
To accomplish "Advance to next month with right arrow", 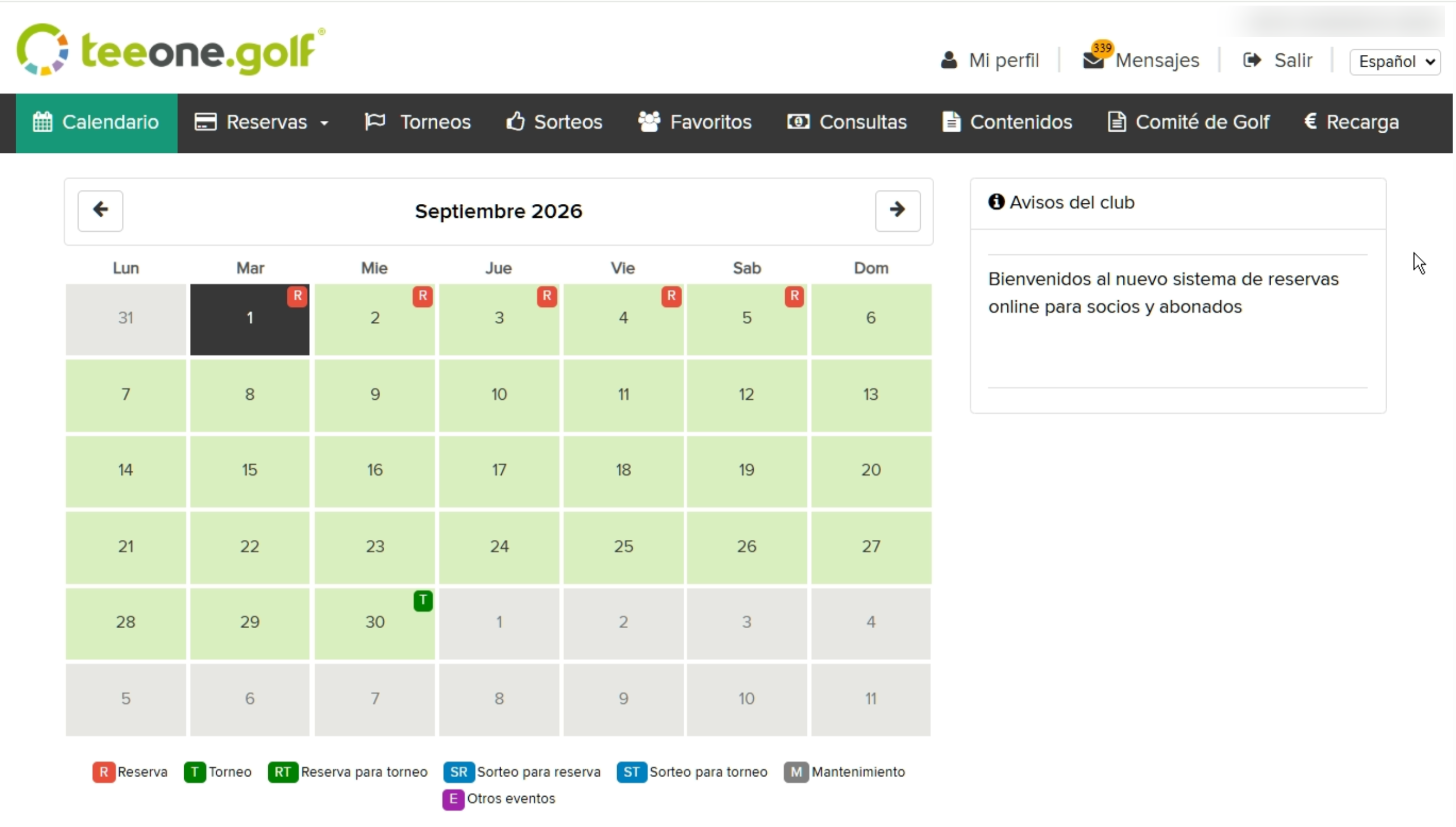I will pyautogui.click(x=898, y=211).
